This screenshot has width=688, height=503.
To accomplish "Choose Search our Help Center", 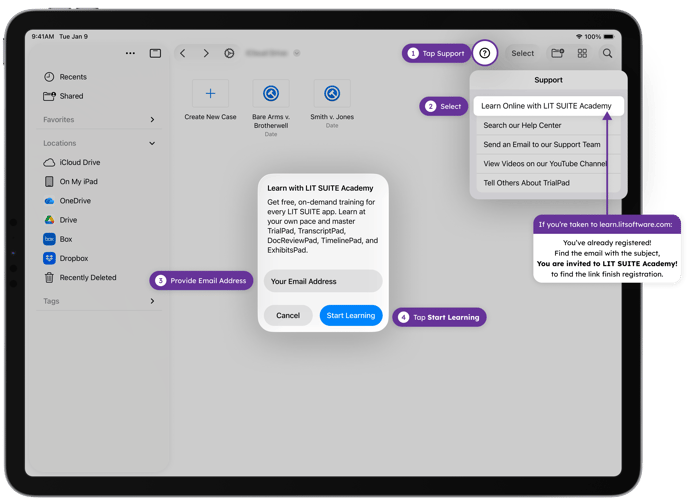I will point(522,126).
